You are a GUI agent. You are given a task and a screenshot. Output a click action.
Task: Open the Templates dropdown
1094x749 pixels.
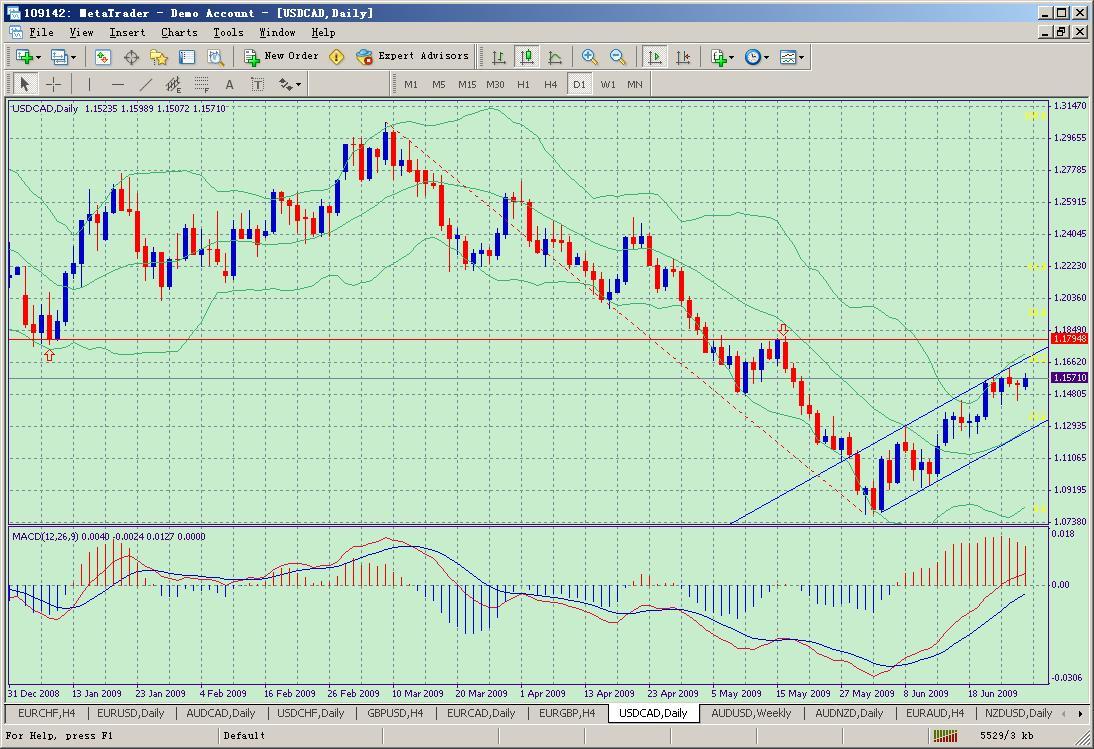point(788,57)
